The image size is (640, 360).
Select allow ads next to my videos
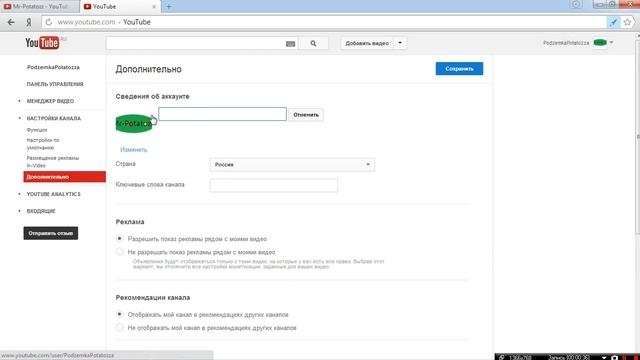coord(119,238)
